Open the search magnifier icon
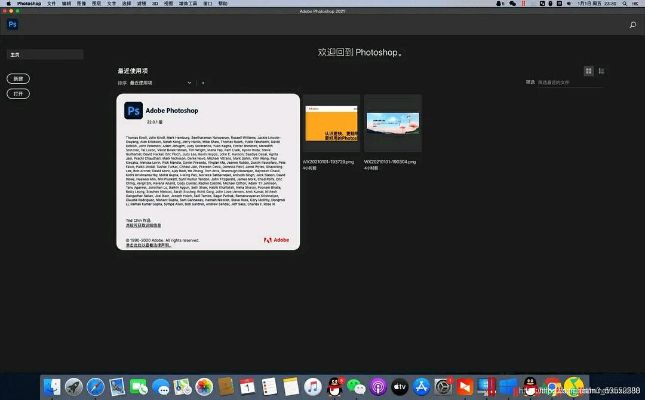 [x=632, y=24]
